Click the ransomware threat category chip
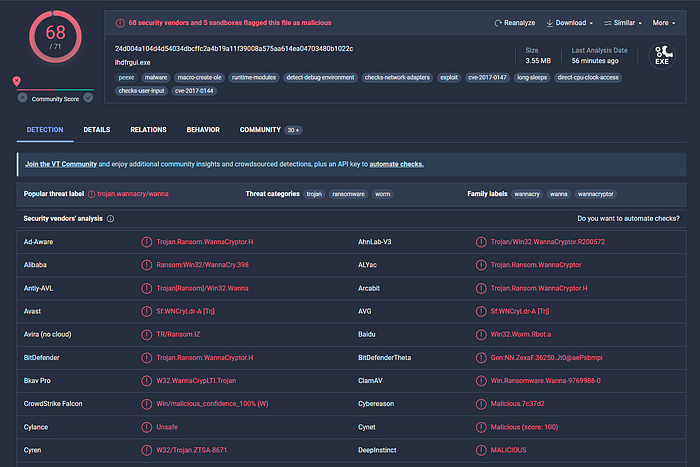The width and height of the screenshot is (700, 467). pyautogui.click(x=348, y=194)
